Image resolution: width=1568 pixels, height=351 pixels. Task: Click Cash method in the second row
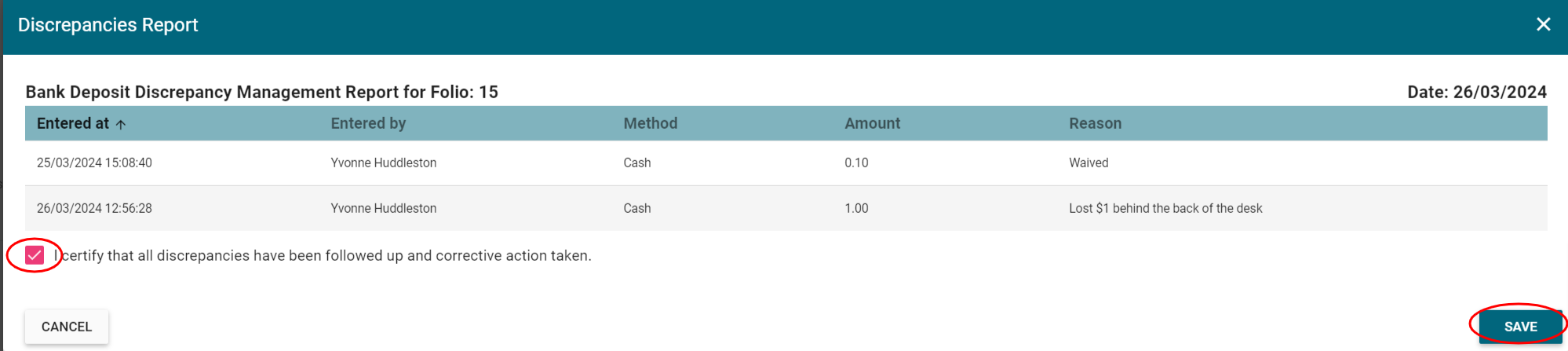tap(636, 208)
